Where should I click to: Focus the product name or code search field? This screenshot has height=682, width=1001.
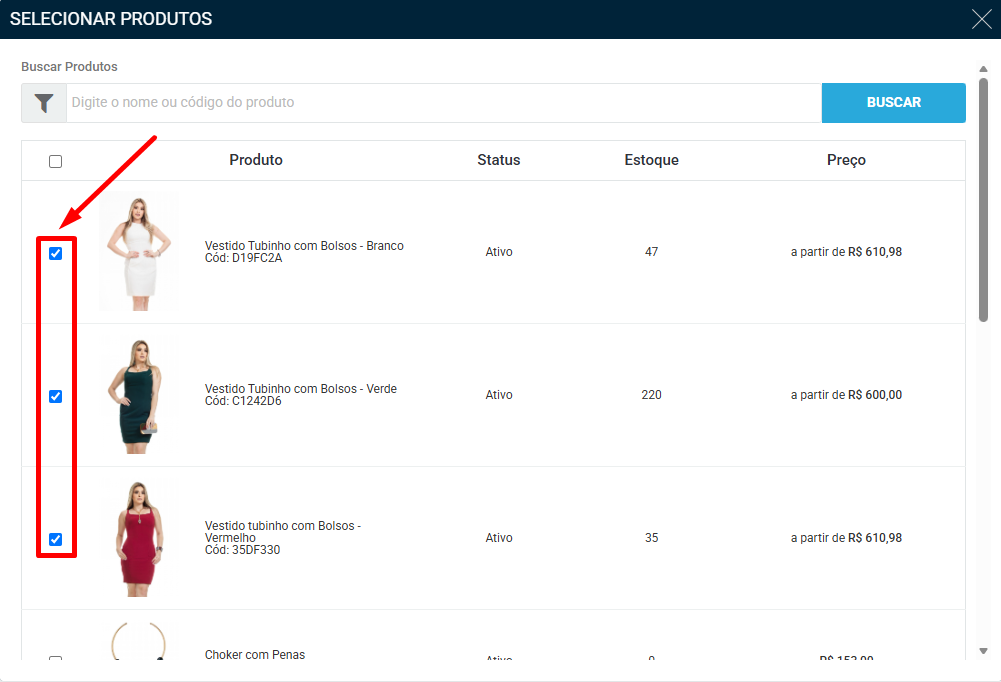point(444,103)
